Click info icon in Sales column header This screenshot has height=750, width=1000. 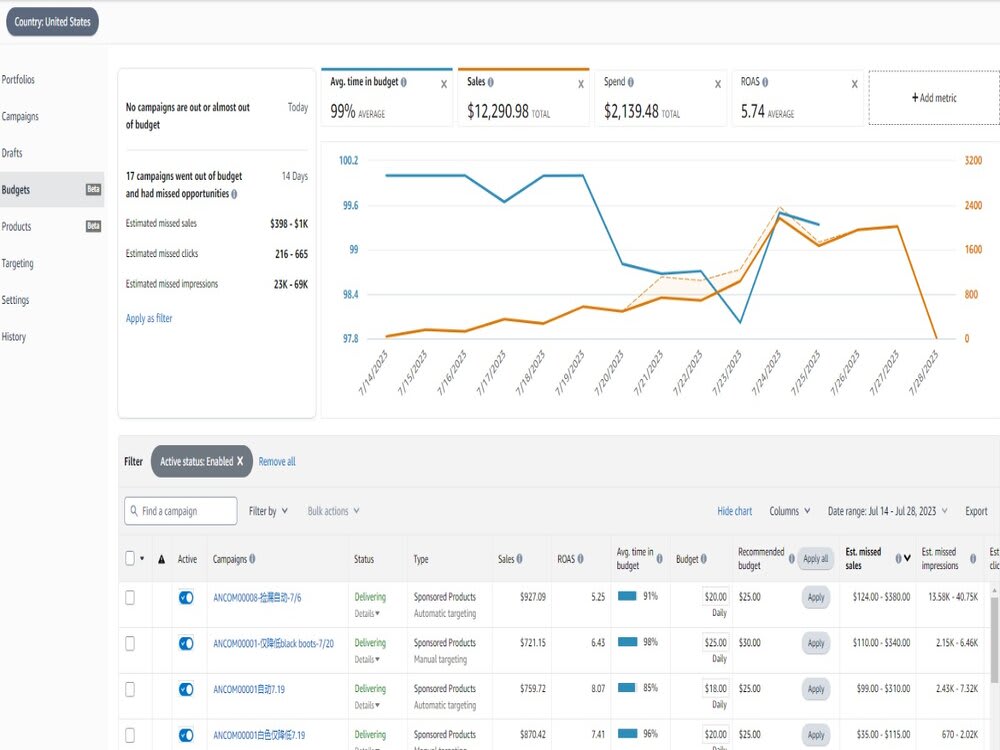[x=520, y=559]
